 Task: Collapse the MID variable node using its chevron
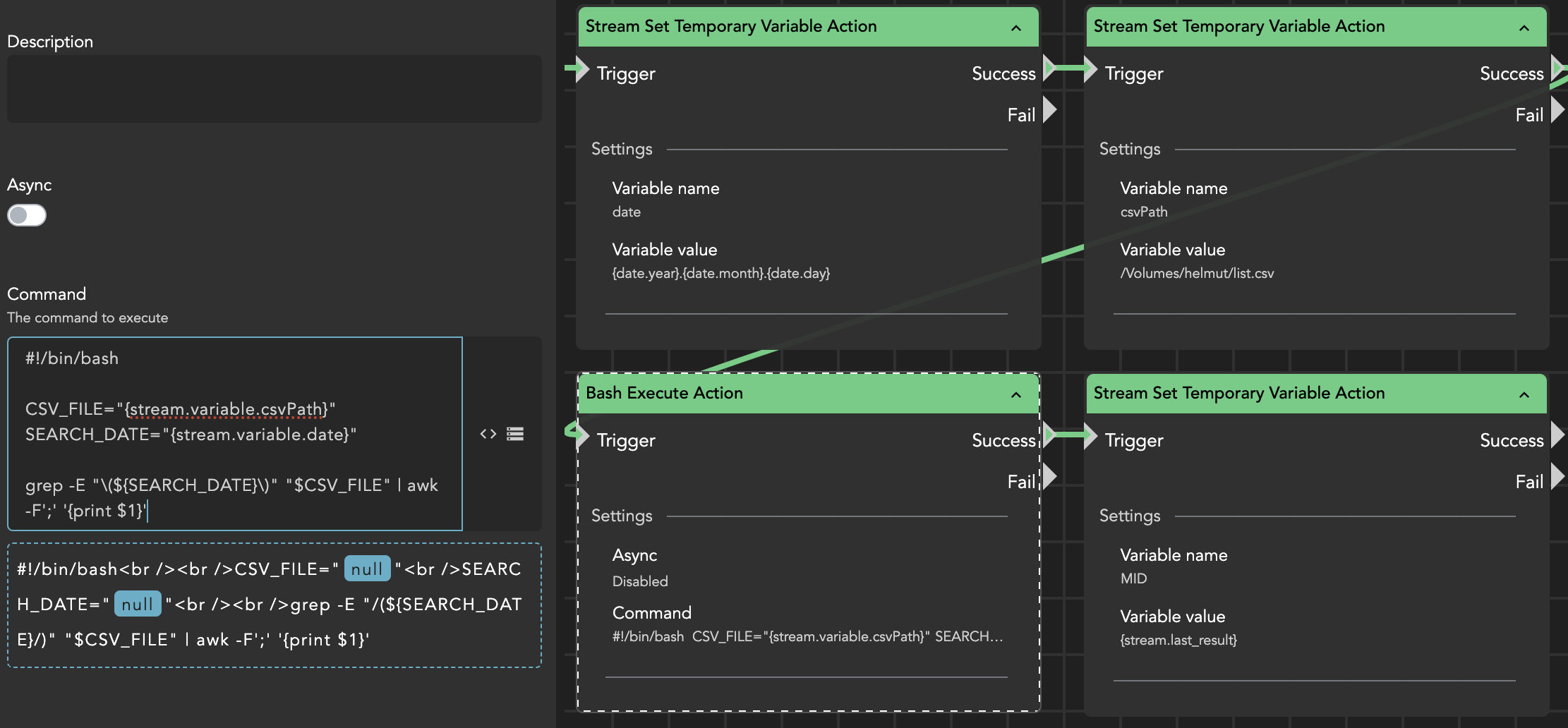1524,395
